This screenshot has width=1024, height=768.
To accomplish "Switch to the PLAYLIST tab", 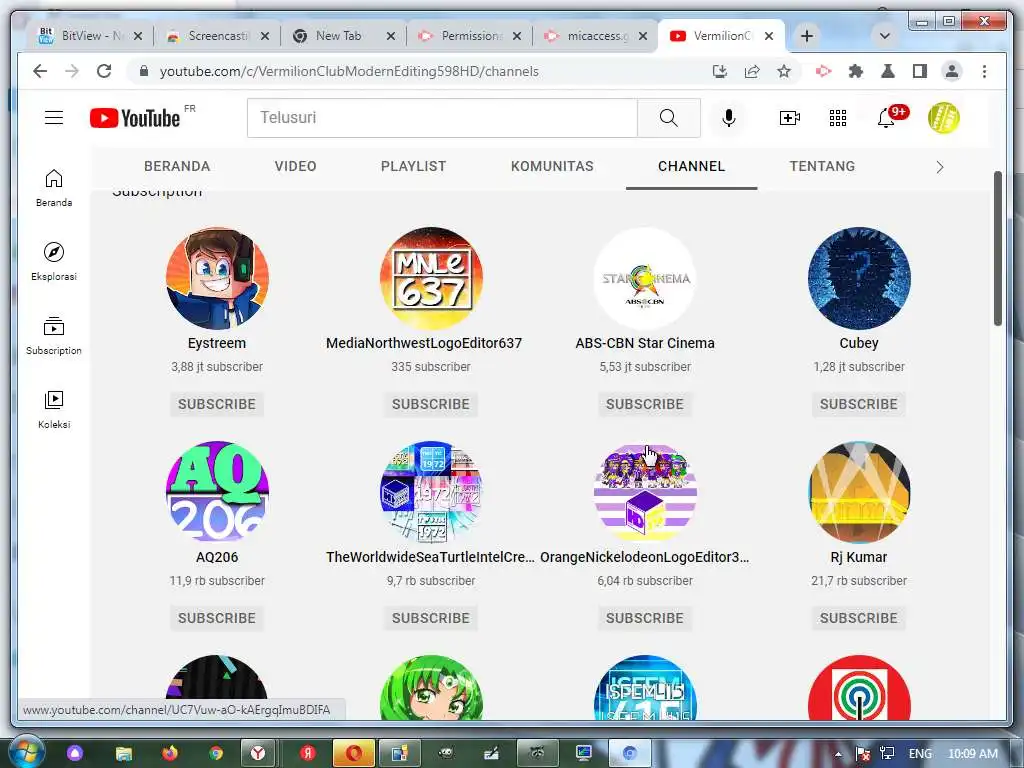I will coord(413,166).
